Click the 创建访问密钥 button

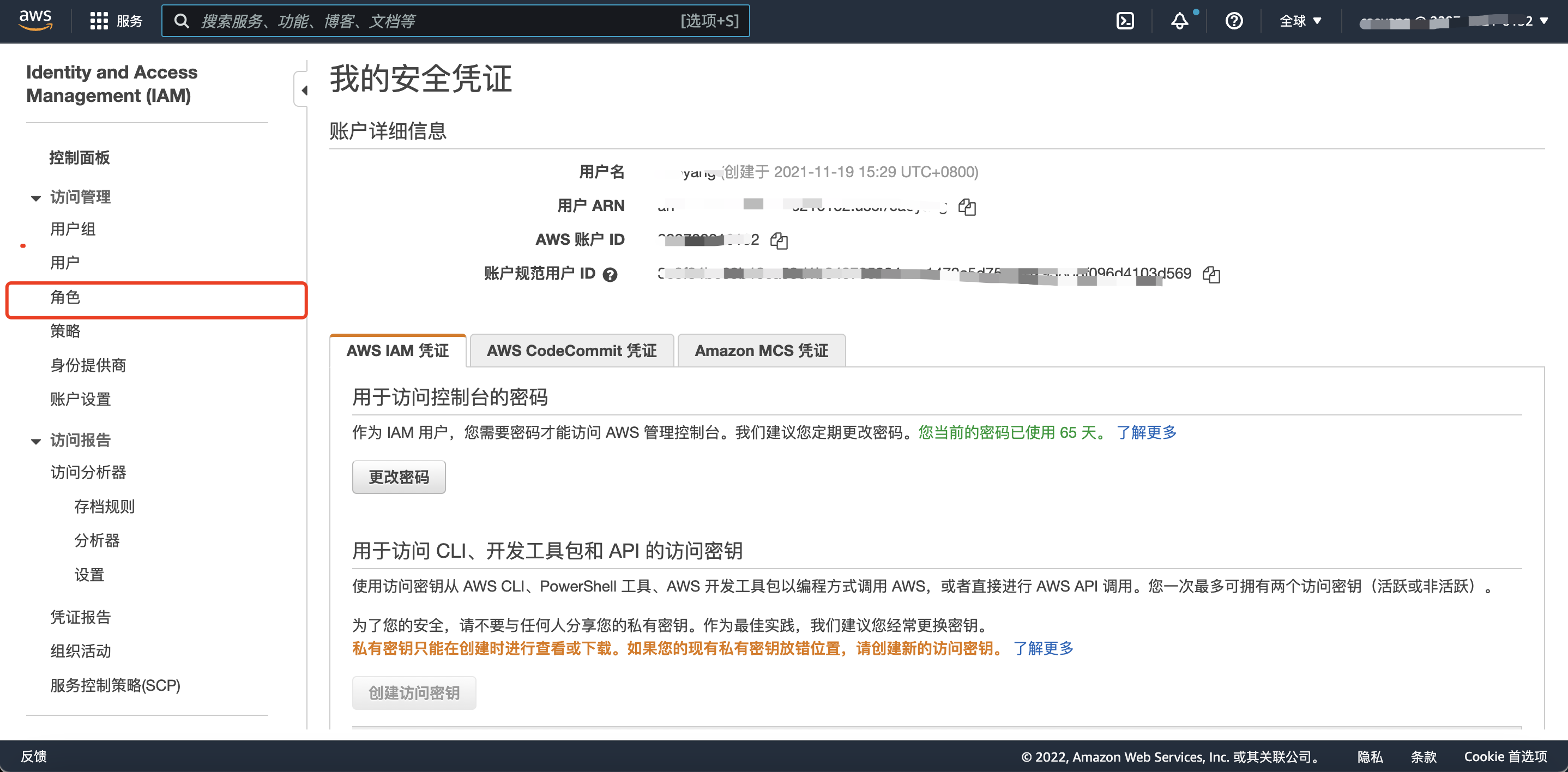(414, 693)
